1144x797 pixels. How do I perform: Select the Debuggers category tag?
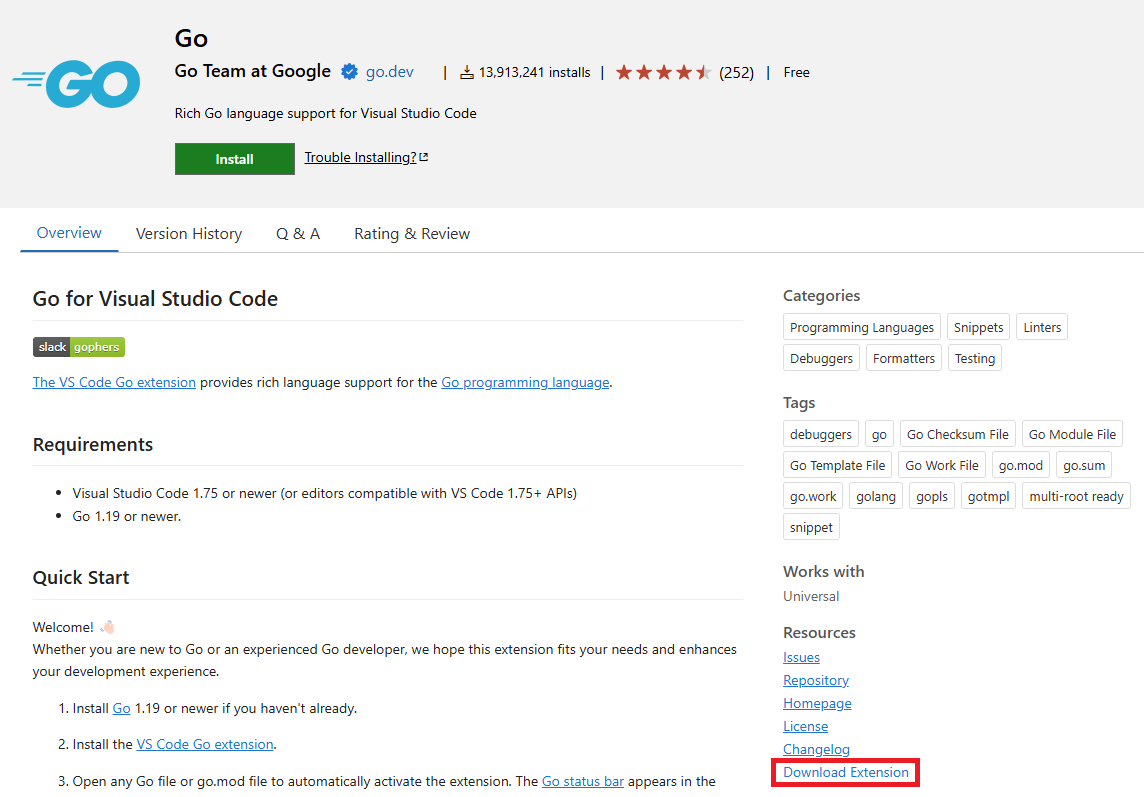click(822, 358)
